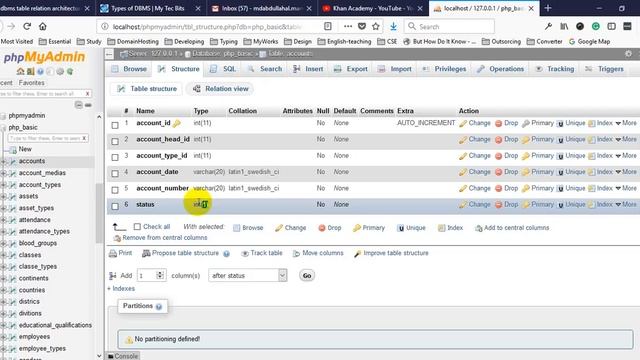Viewport: 640px width, 360px height.
Task: Open the Insert tab
Action: click(x=308, y=69)
